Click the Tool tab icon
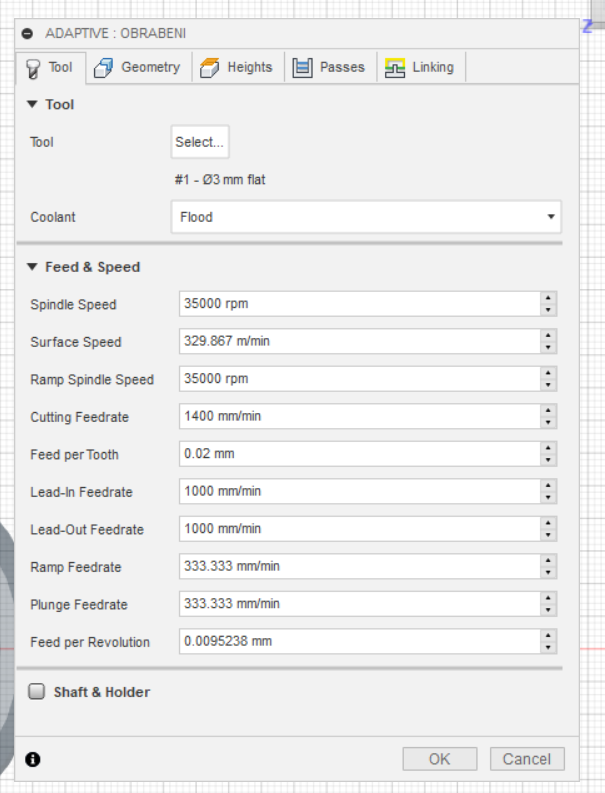The height and width of the screenshot is (793, 605). coord(33,68)
